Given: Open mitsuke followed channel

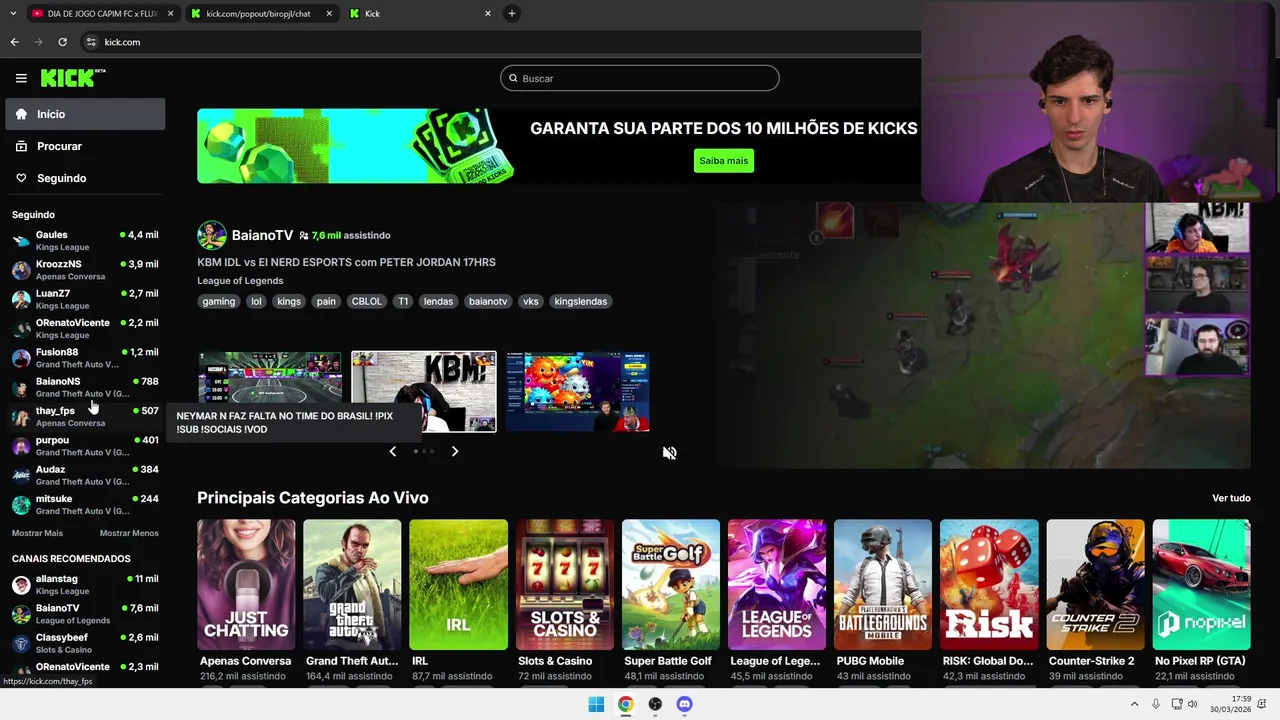Looking at the screenshot, I should (x=85, y=504).
